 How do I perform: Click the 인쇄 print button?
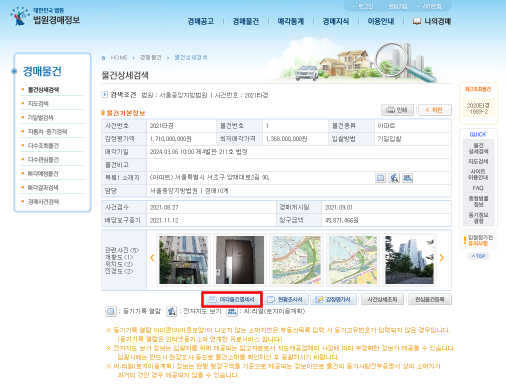(x=397, y=110)
